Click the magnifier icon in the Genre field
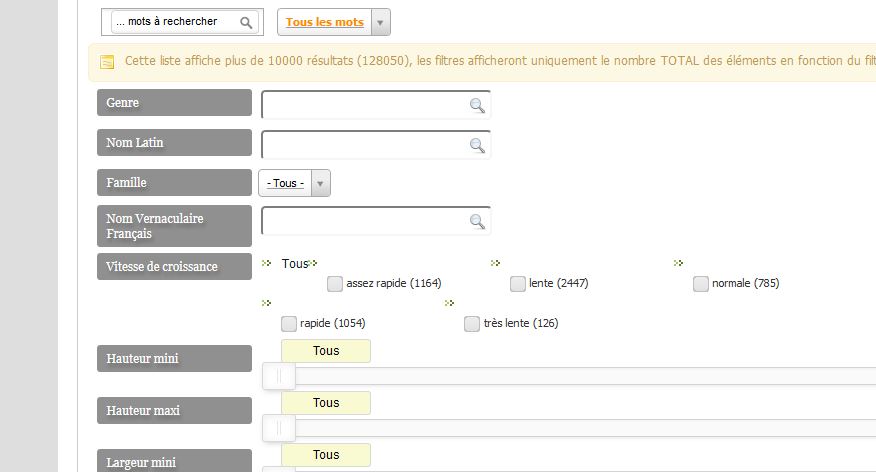The width and height of the screenshot is (876, 472). (477, 105)
